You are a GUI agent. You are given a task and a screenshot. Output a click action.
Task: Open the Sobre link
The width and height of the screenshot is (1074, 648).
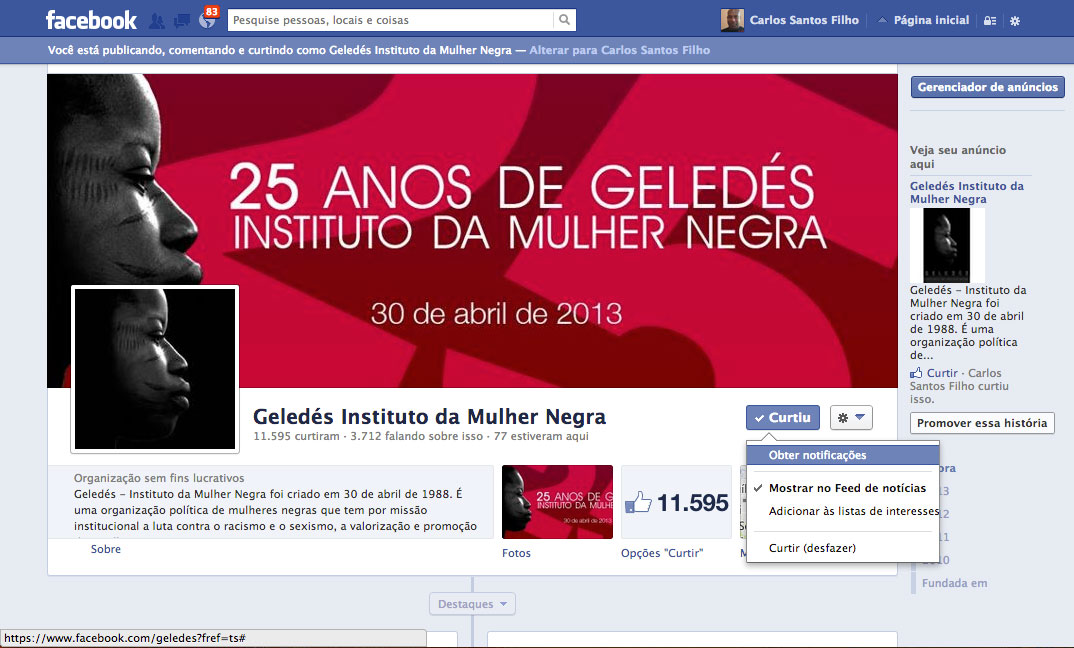(x=105, y=549)
